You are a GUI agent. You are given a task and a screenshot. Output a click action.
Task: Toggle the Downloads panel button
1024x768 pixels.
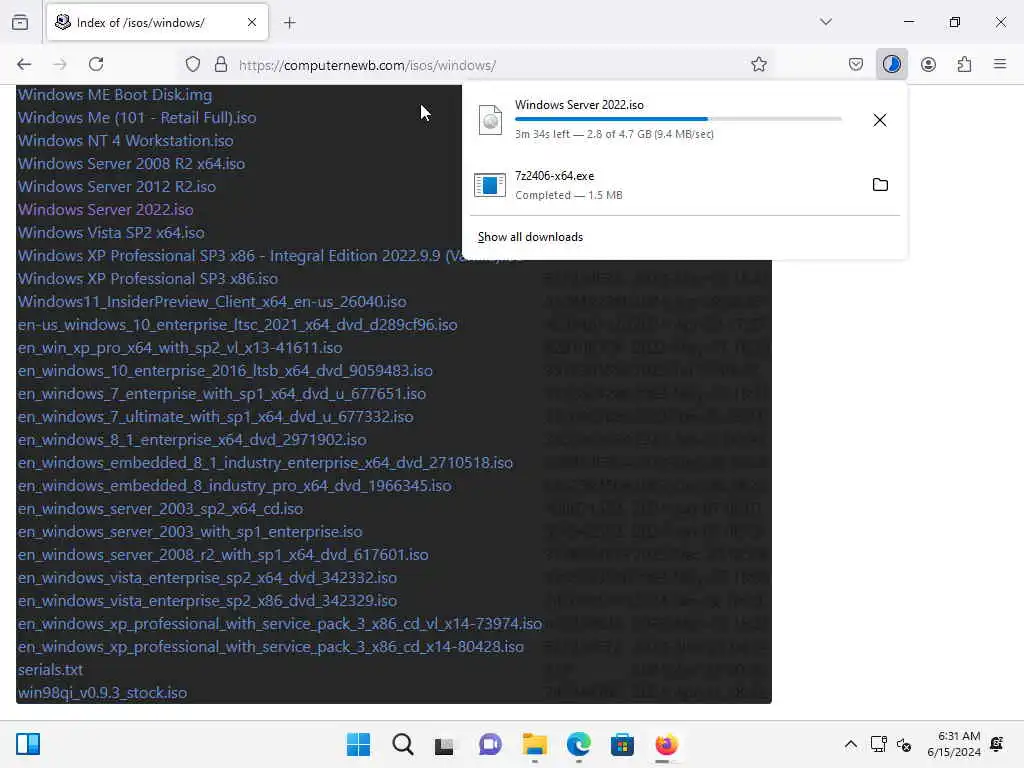pyautogui.click(x=892, y=64)
